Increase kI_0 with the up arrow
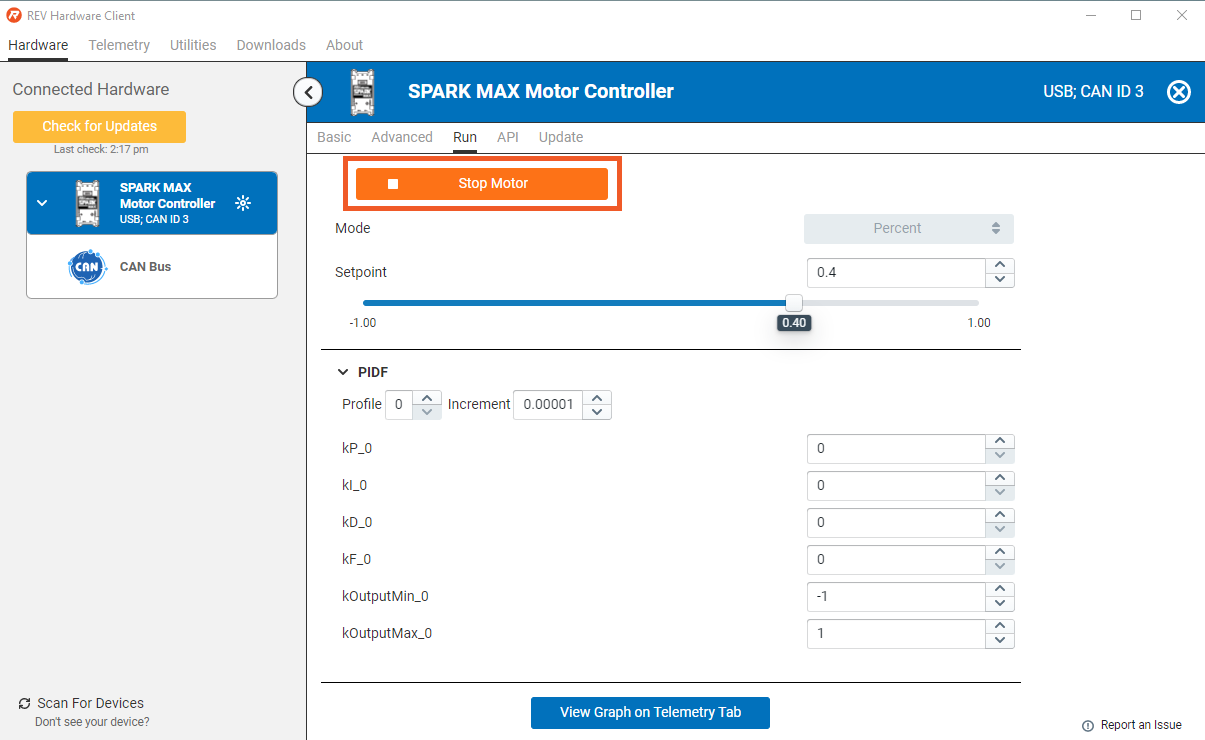This screenshot has width=1205, height=740. click(1000, 478)
